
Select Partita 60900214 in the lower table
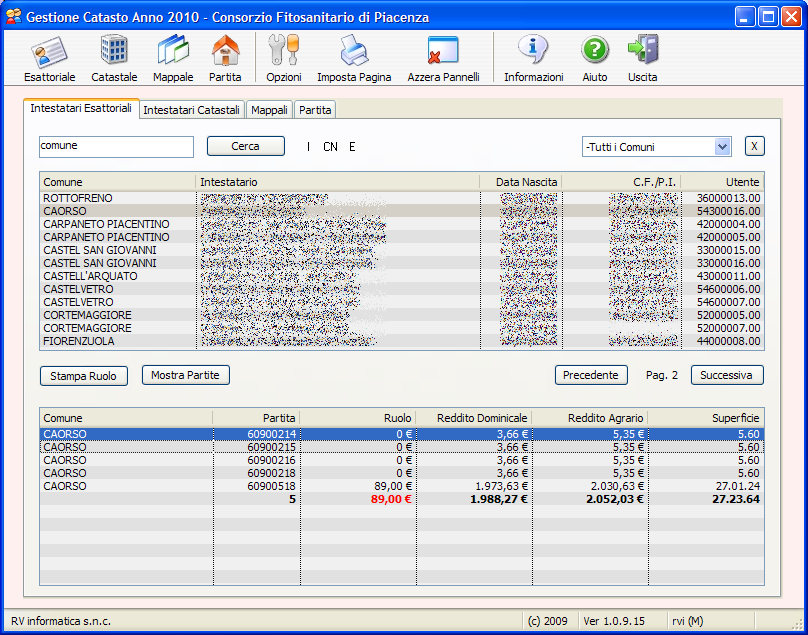click(402, 434)
